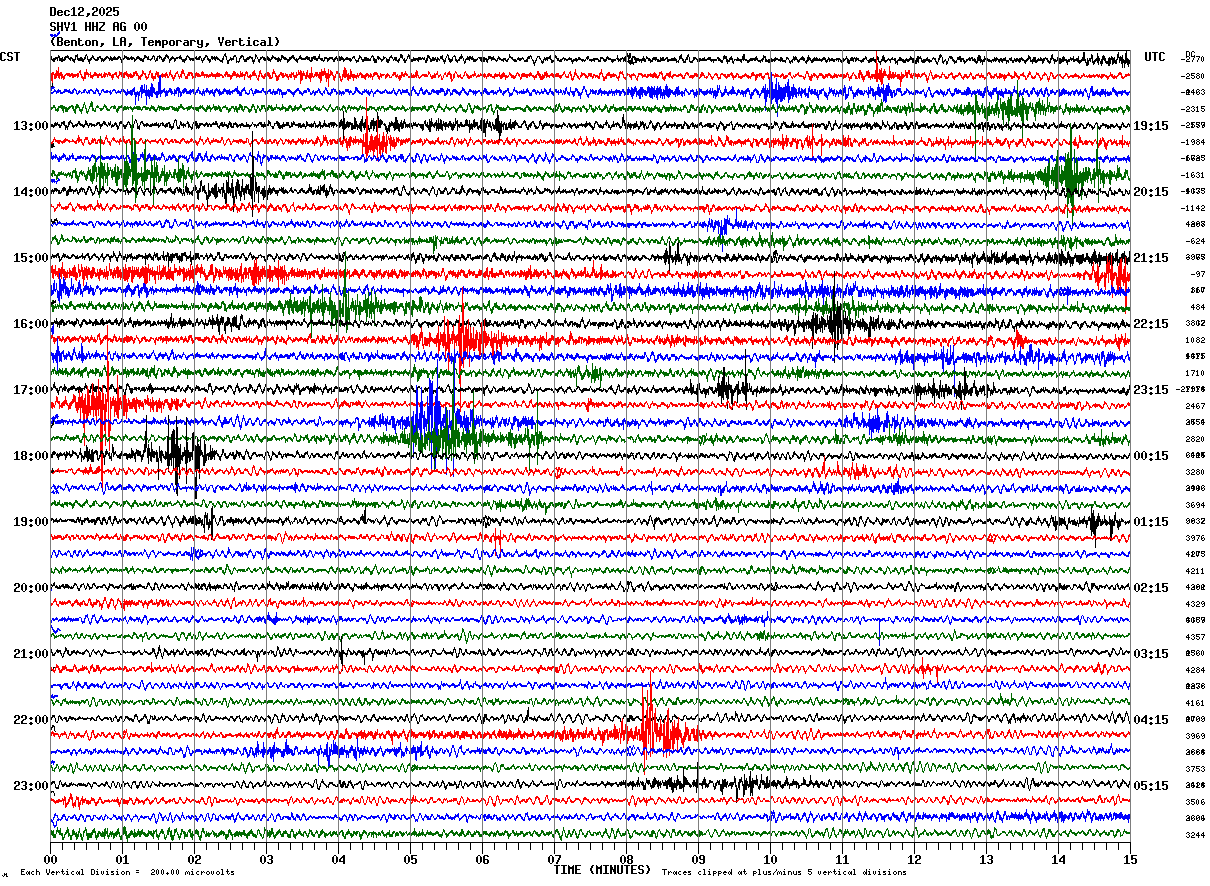Click the DC offset value -2315

pos(1193,109)
